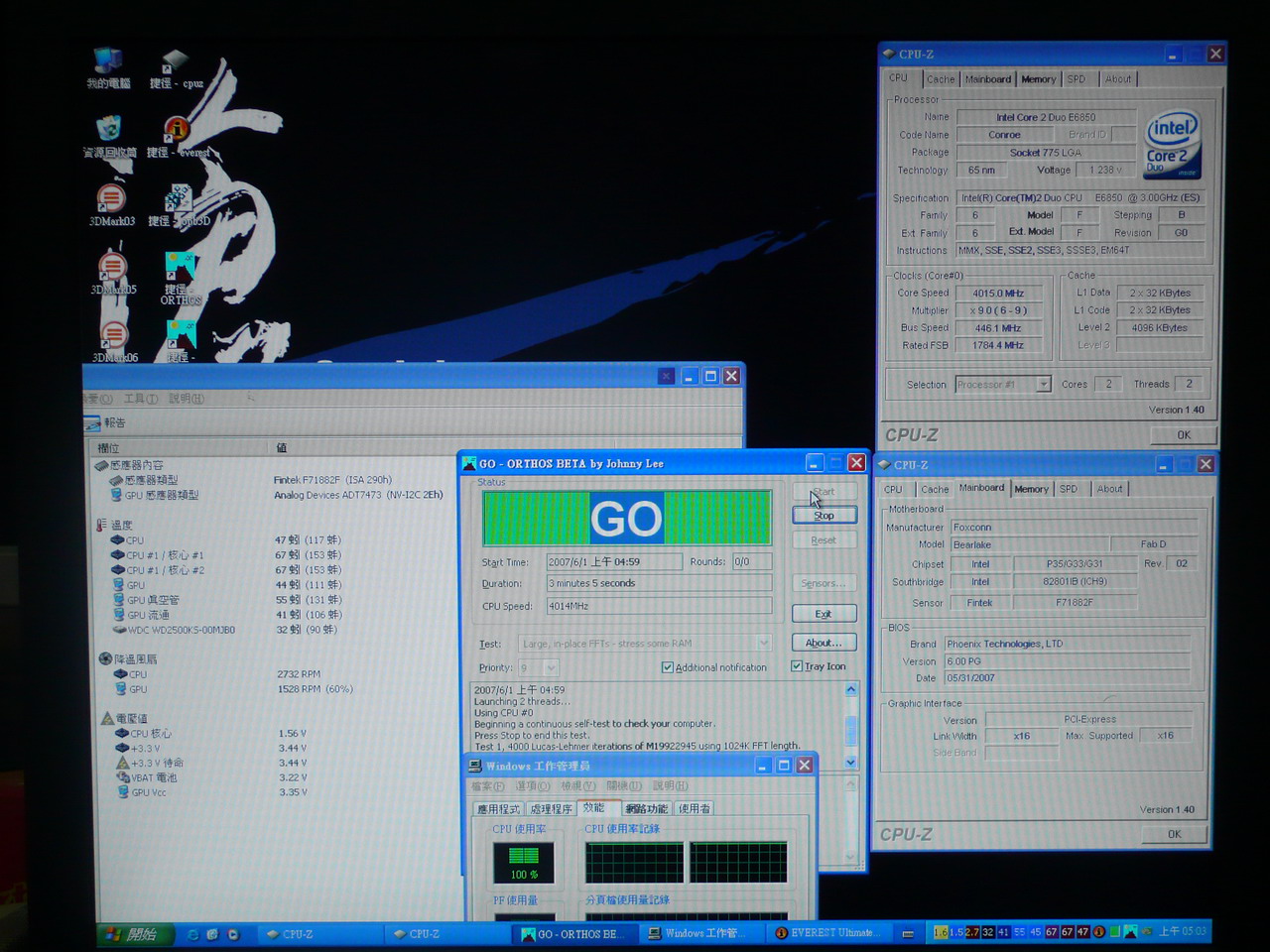Click the 開始 Start button on the taskbar
The width and height of the screenshot is (1270, 952).
tap(138, 934)
